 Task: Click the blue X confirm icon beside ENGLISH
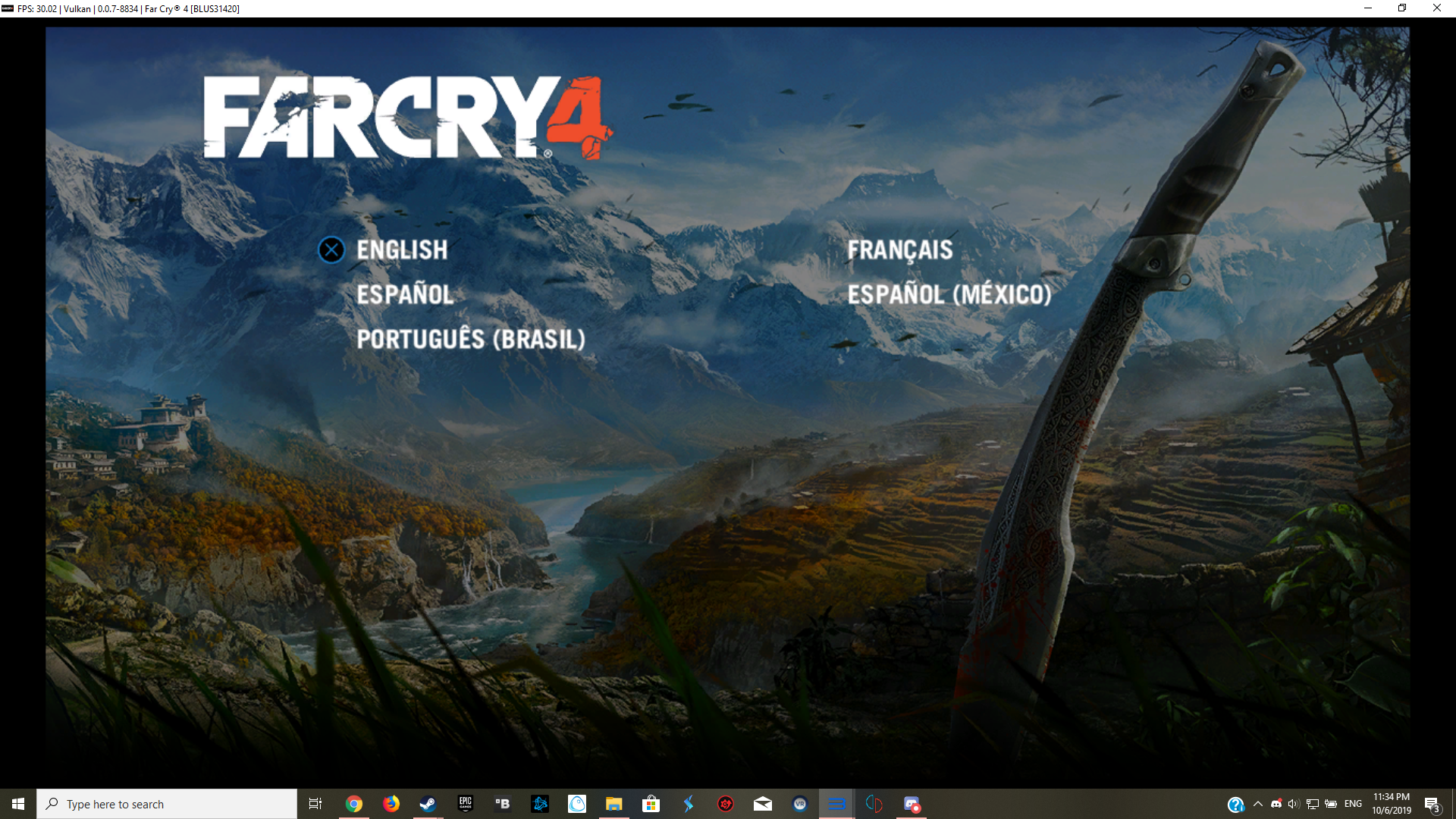pos(331,250)
